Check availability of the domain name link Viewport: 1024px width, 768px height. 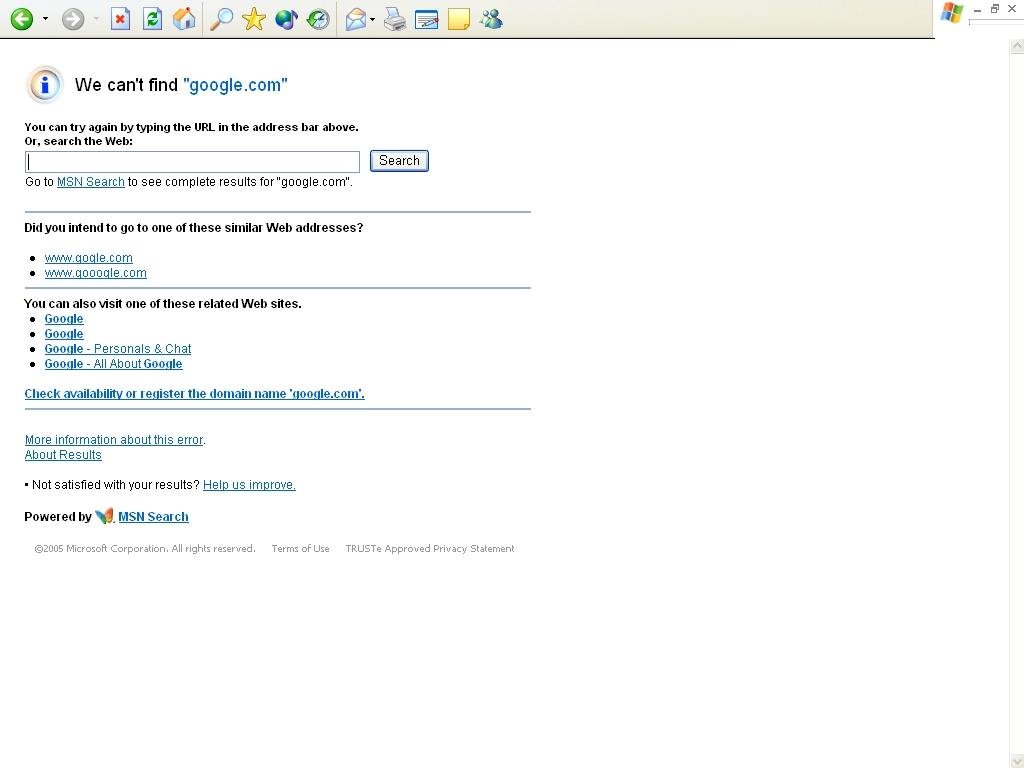(x=195, y=394)
